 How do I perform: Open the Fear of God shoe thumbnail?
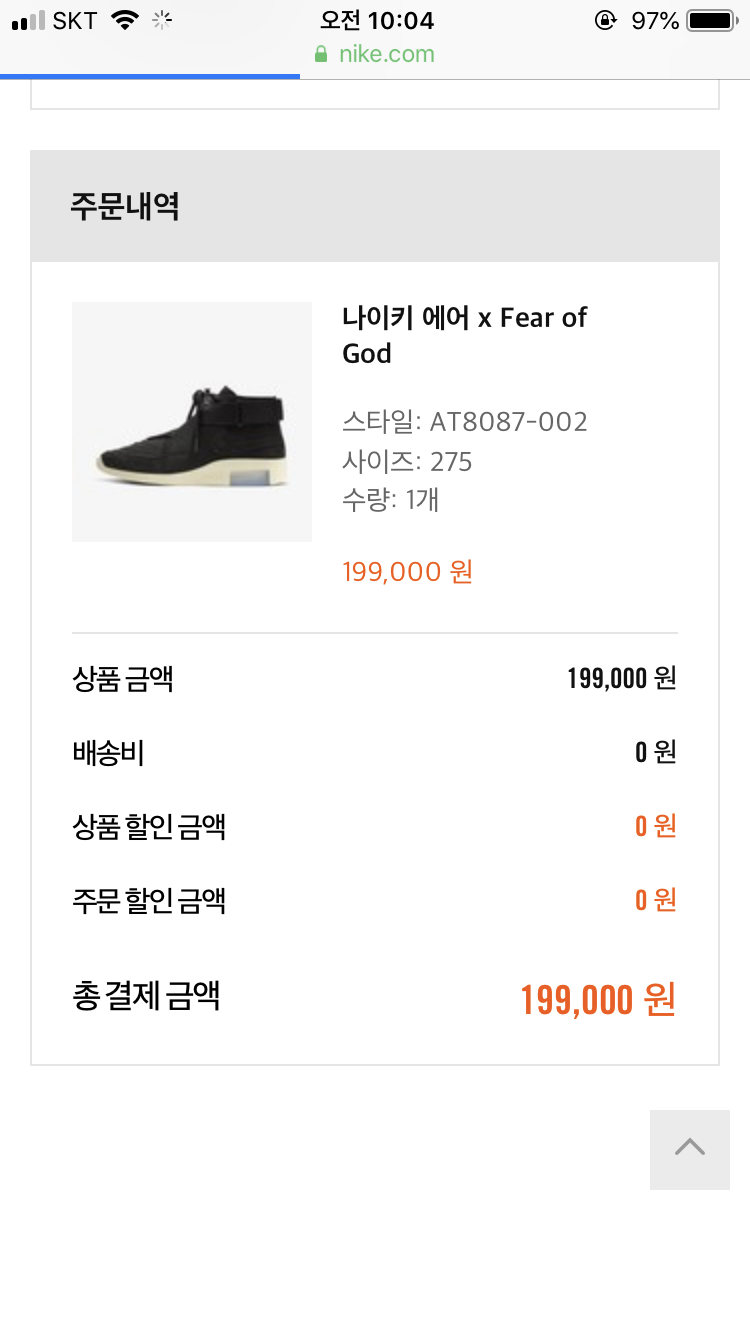(192, 422)
